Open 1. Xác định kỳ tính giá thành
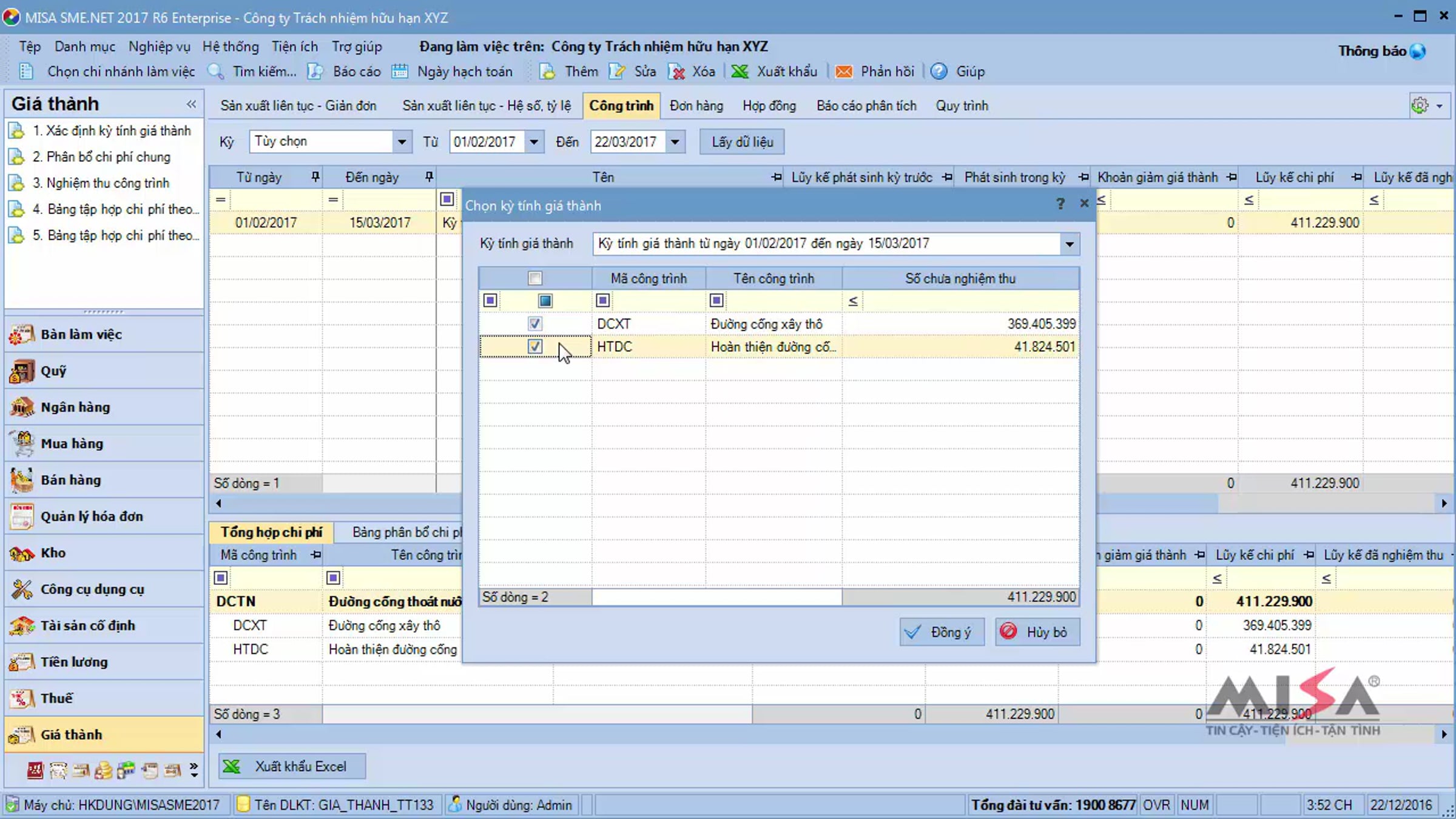 point(112,130)
